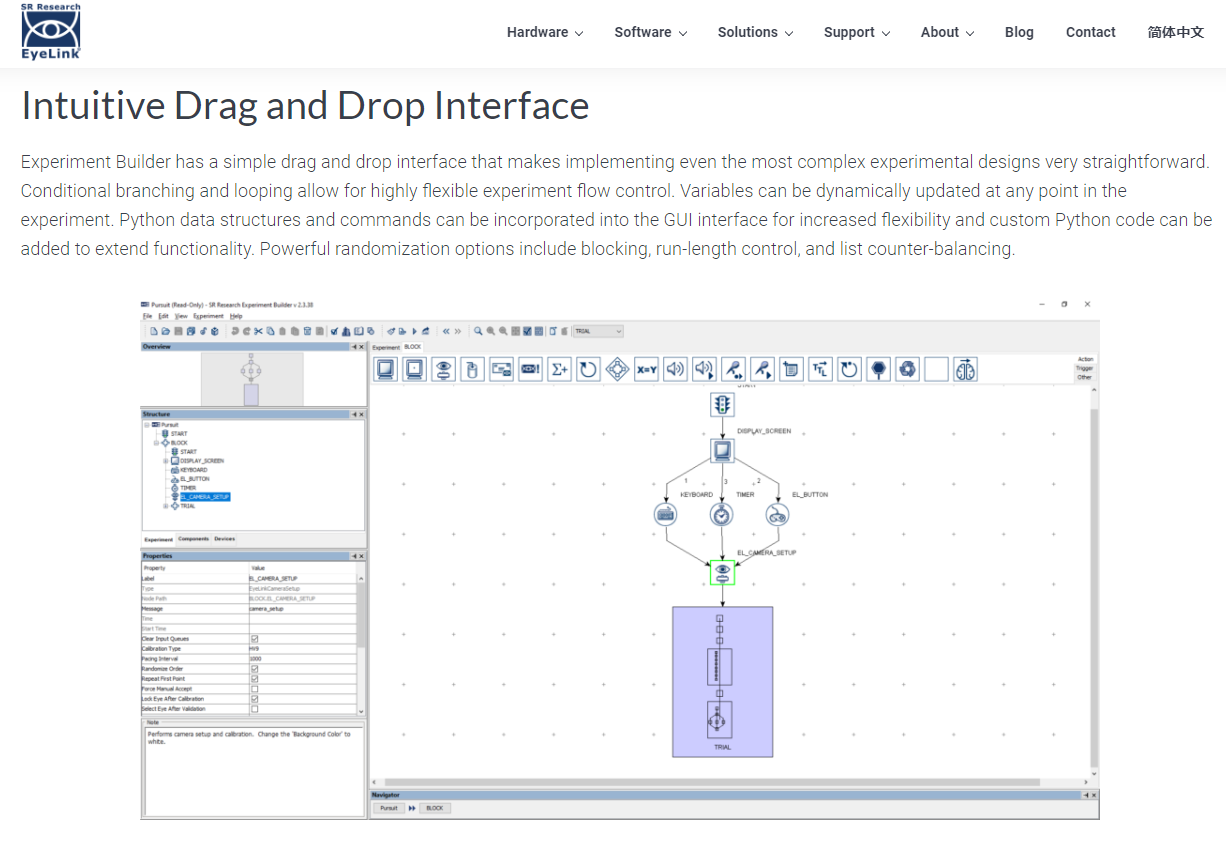Expand the TRIAL node in Structure tree
This screenshot has height=851, width=1226.
(166, 506)
